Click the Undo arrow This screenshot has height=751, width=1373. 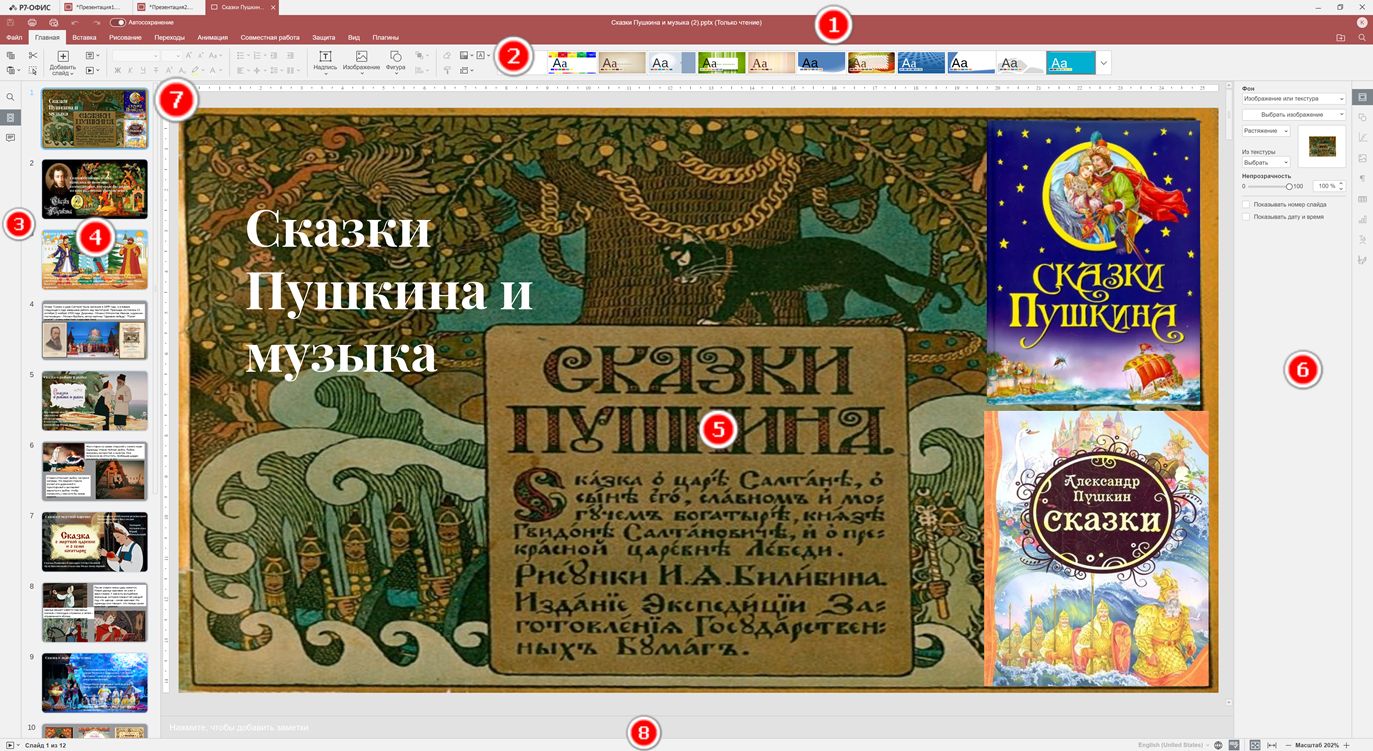click(x=75, y=22)
